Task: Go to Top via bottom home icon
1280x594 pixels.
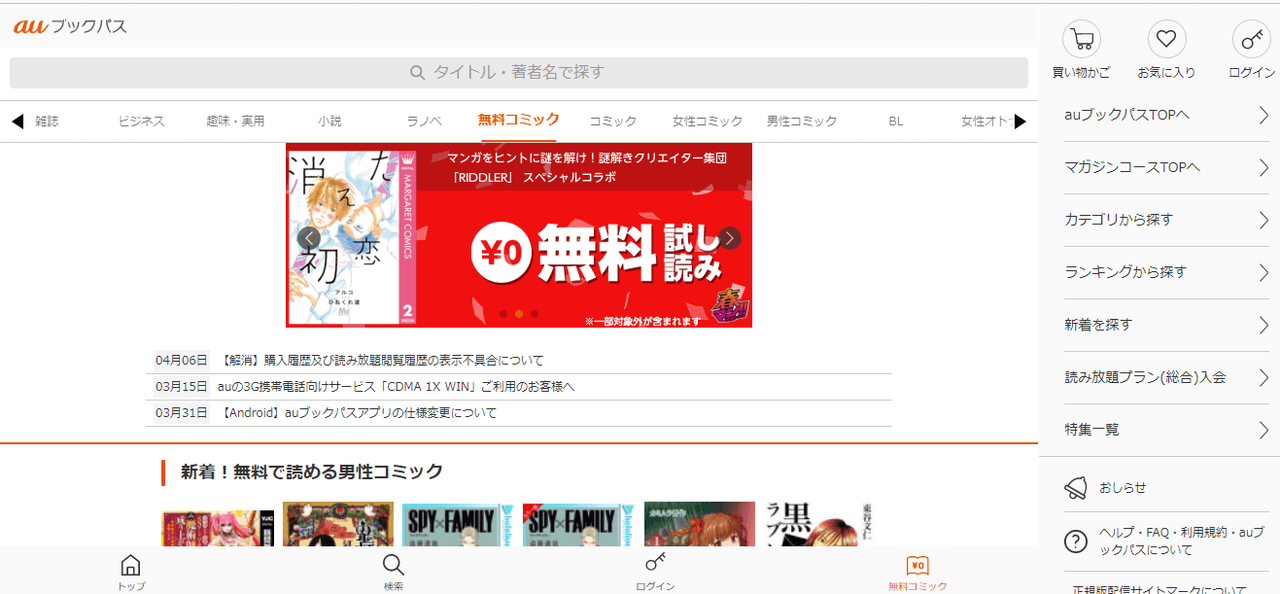Action: 131,567
